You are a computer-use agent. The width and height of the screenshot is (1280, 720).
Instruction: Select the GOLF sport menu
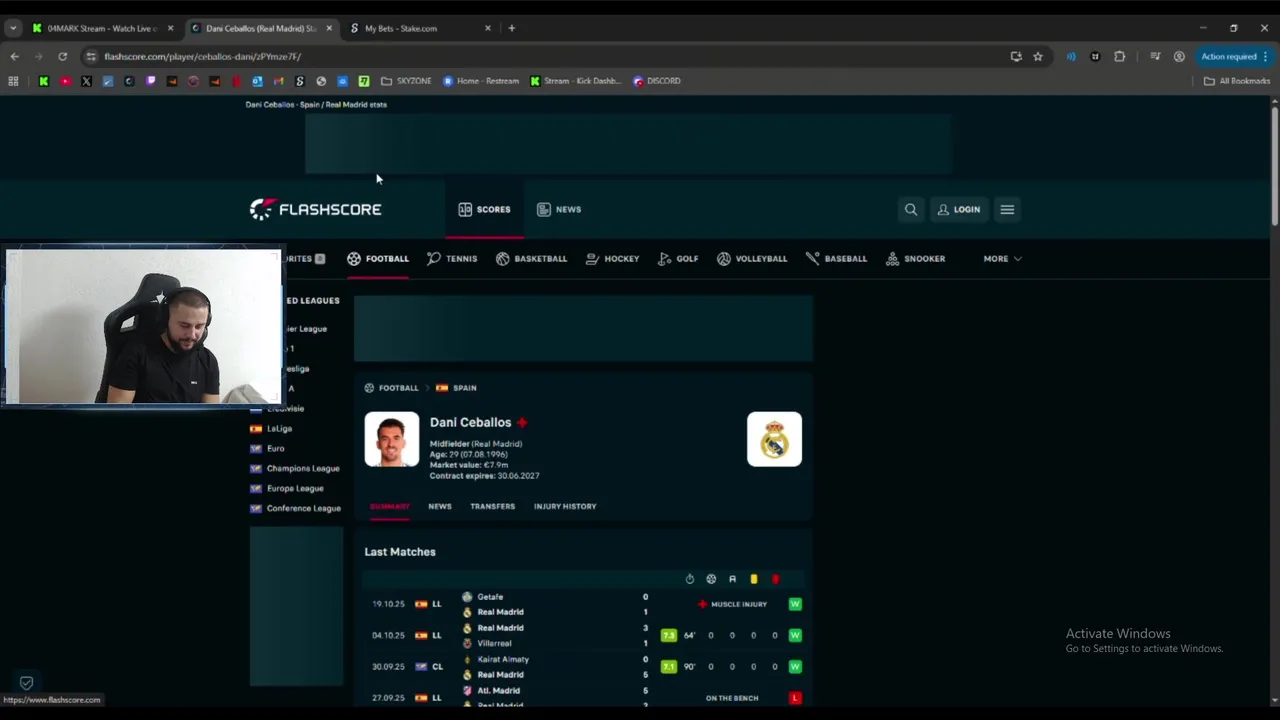tap(678, 258)
